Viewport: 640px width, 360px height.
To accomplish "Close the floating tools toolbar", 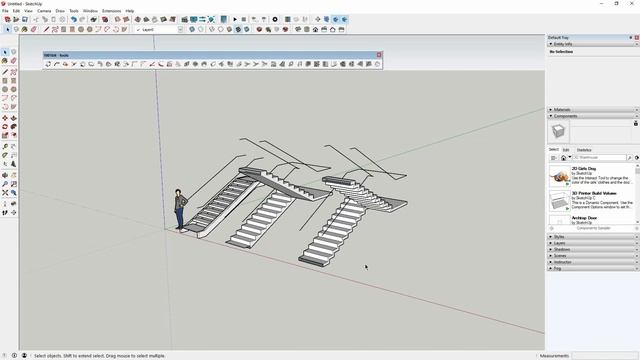I will (379, 55).
